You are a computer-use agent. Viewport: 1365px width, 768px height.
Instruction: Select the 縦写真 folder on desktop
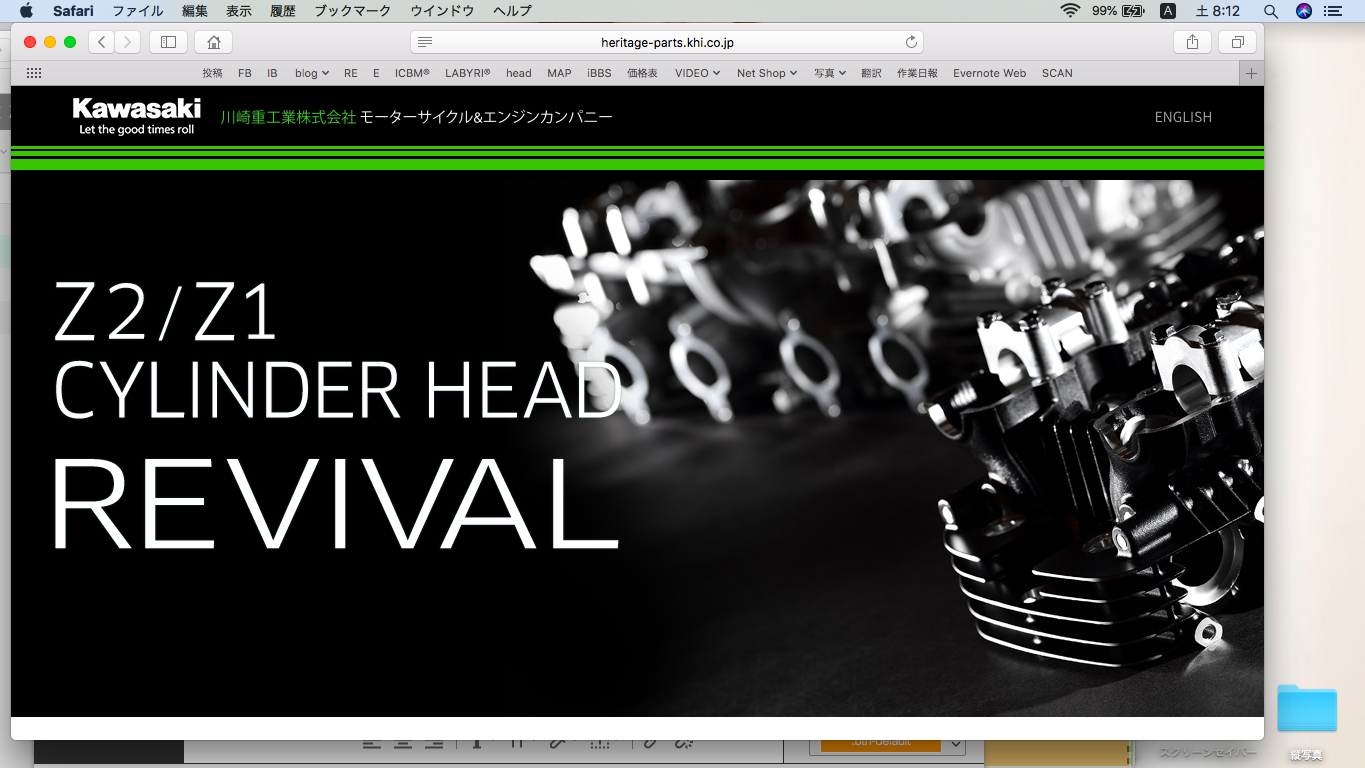pyautogui.click(x=1307, y=708)
